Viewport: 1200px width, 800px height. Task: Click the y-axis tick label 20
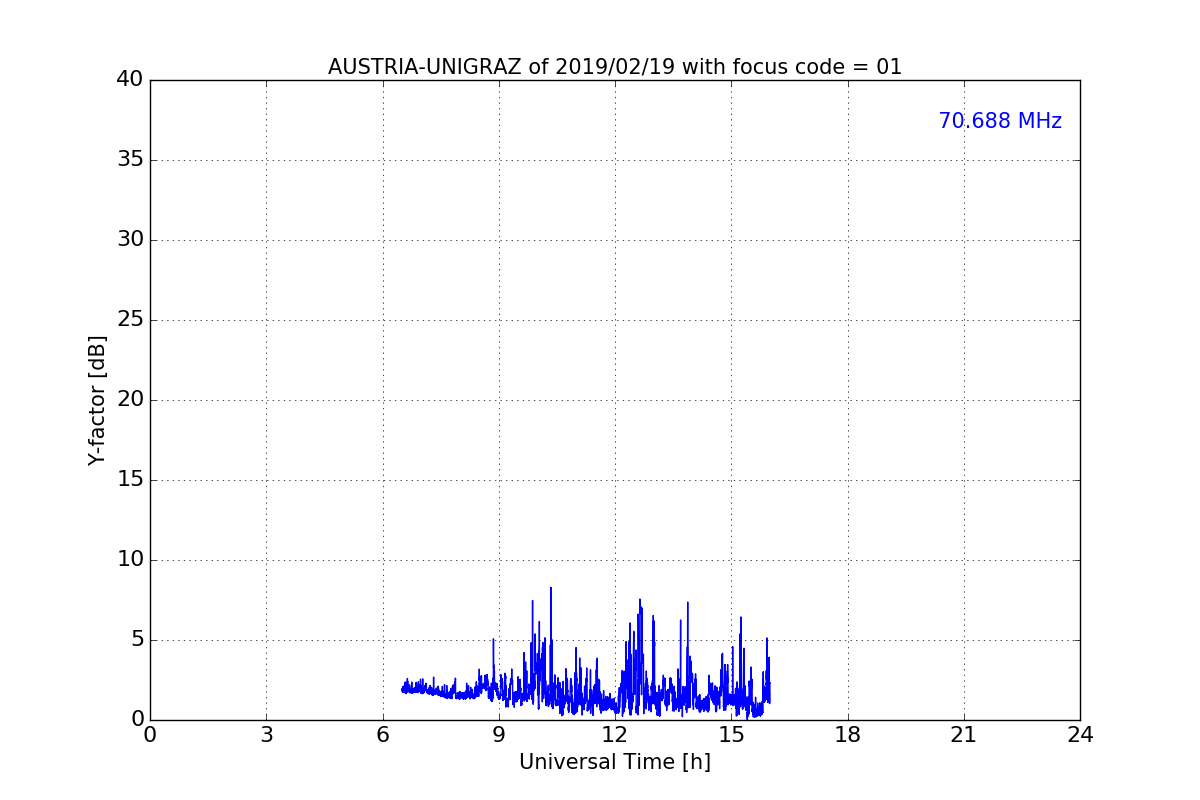pyautogui.click(x=130, y=400)
